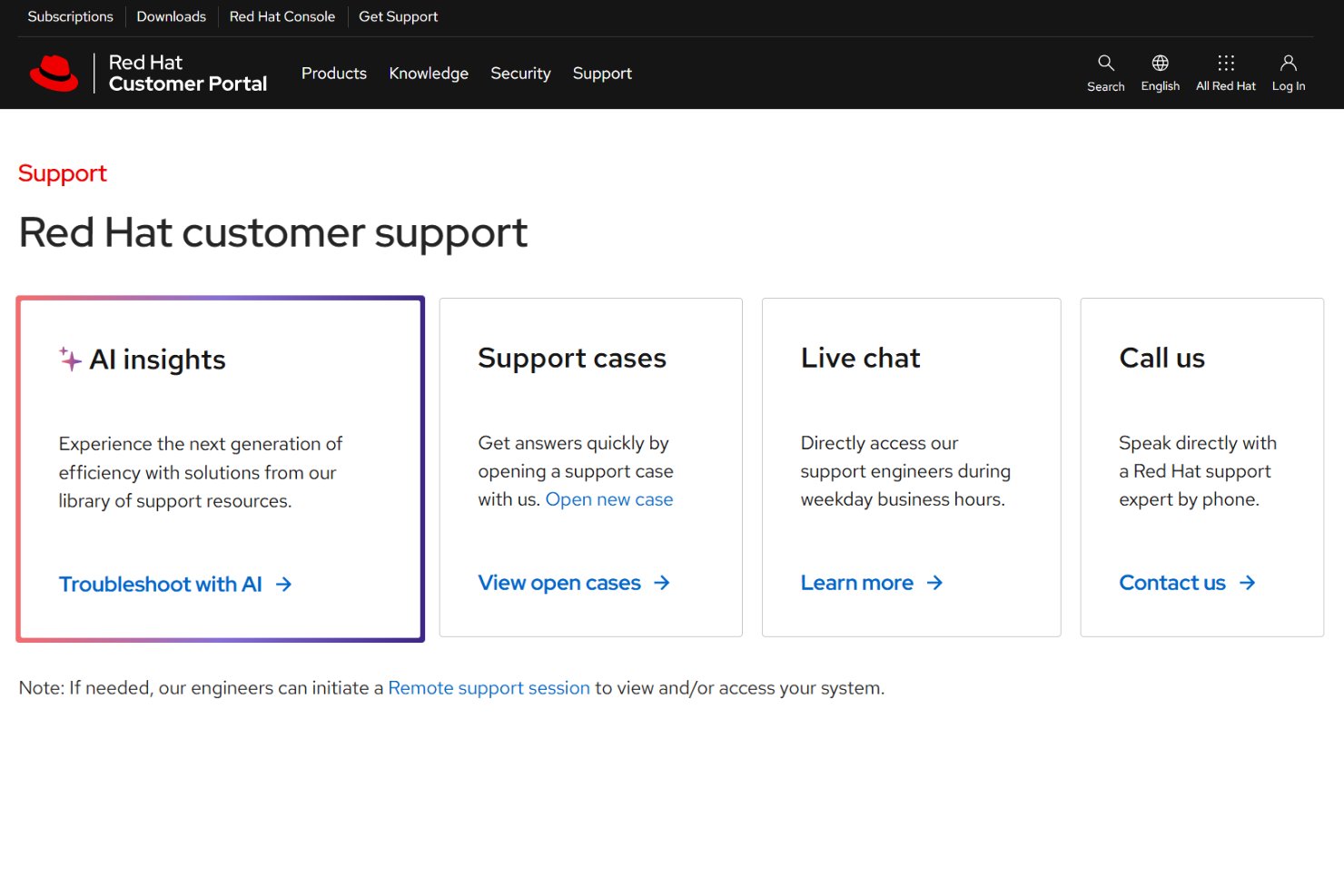The height and width of the screenshot is (896, 1344).
Task: Click the AI insights sparkle icon
Action: pos(70,359)
